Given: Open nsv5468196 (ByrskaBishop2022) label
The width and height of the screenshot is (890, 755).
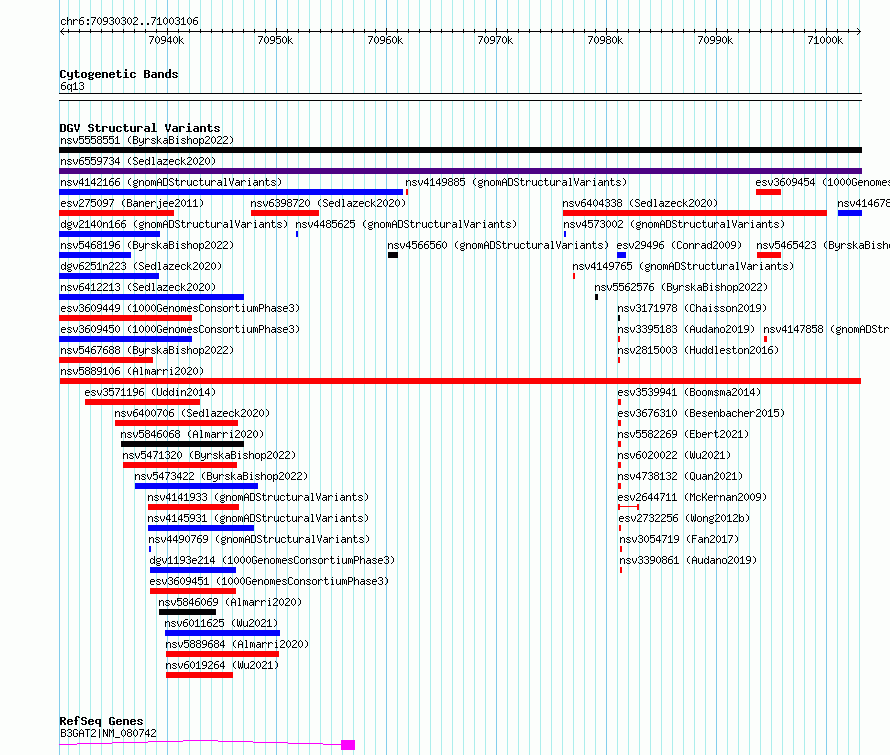Looking at the screenshot, I should (146, 245).
